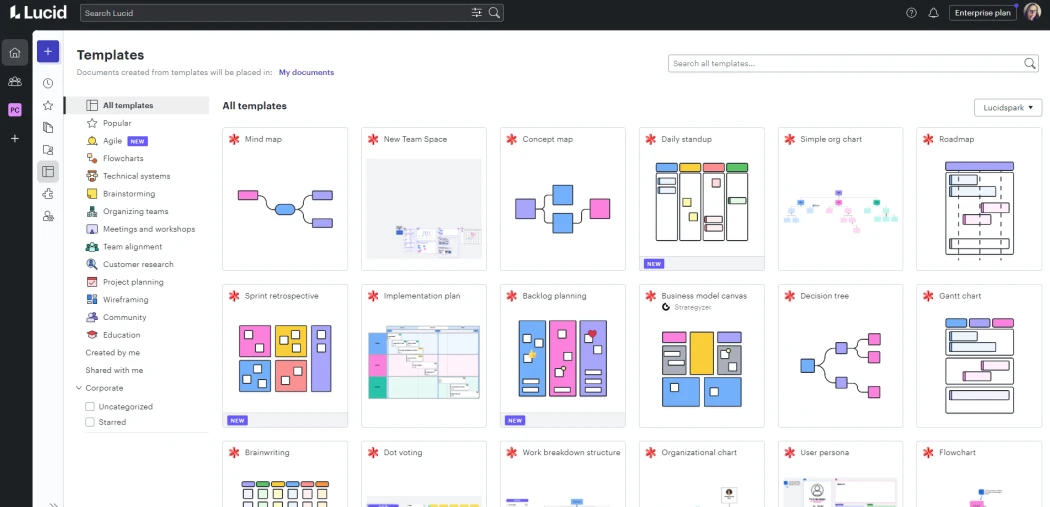Open the user profile avatar
The image size is (1050, 507).
coord(1032,13)
